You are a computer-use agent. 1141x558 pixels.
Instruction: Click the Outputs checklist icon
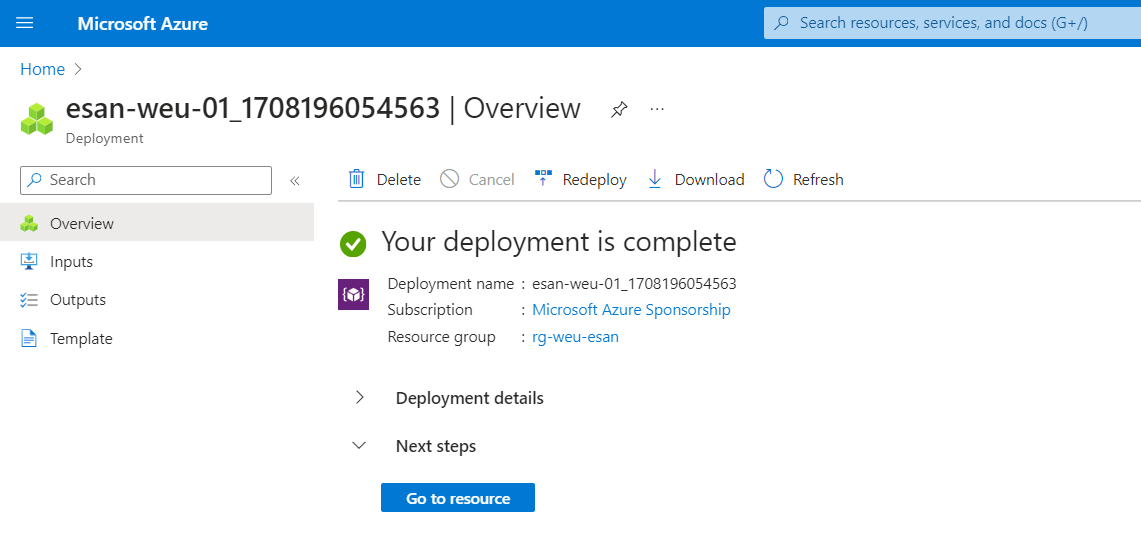pos(29,300)
